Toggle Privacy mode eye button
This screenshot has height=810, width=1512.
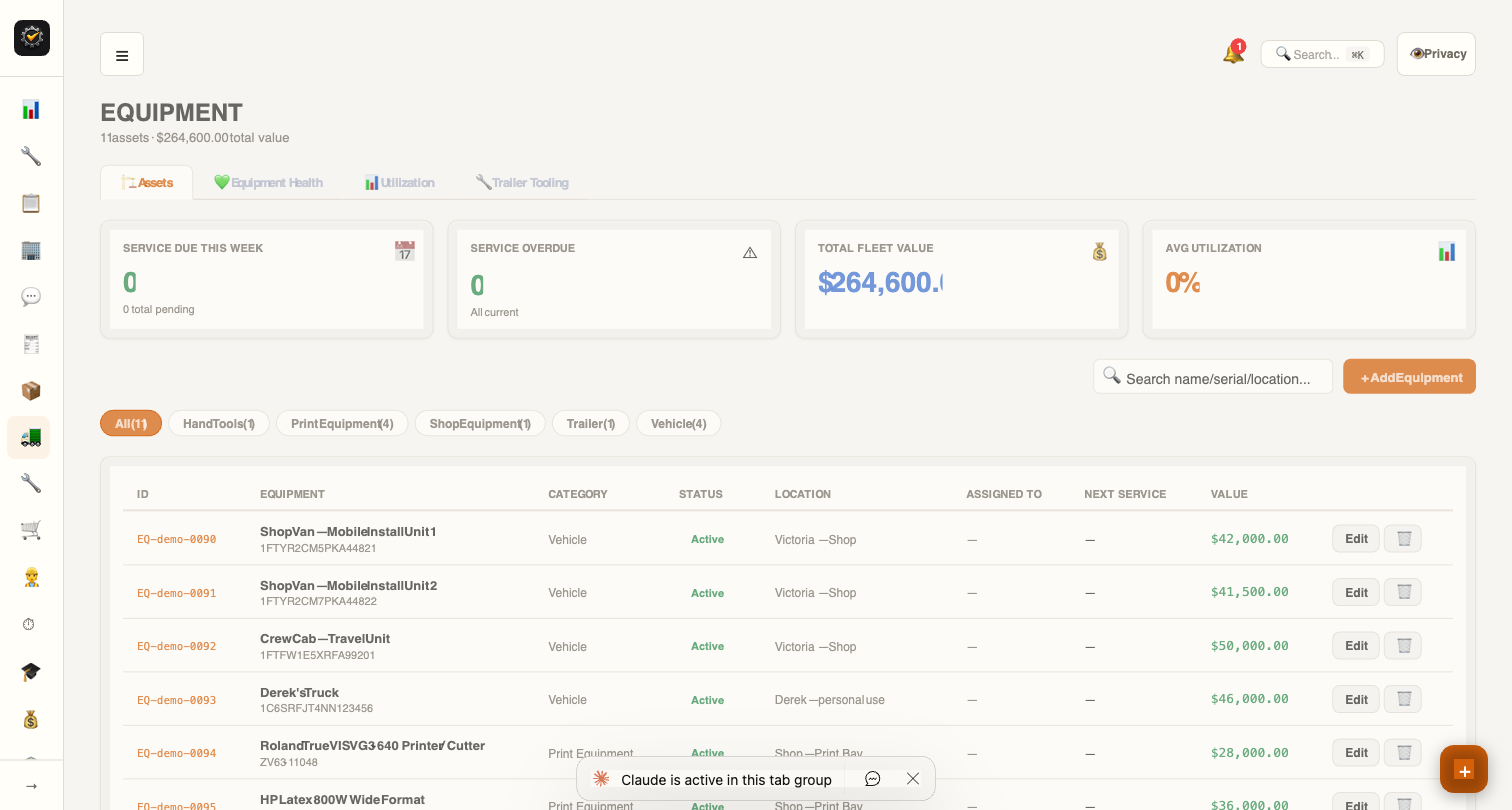[1436, 54]
